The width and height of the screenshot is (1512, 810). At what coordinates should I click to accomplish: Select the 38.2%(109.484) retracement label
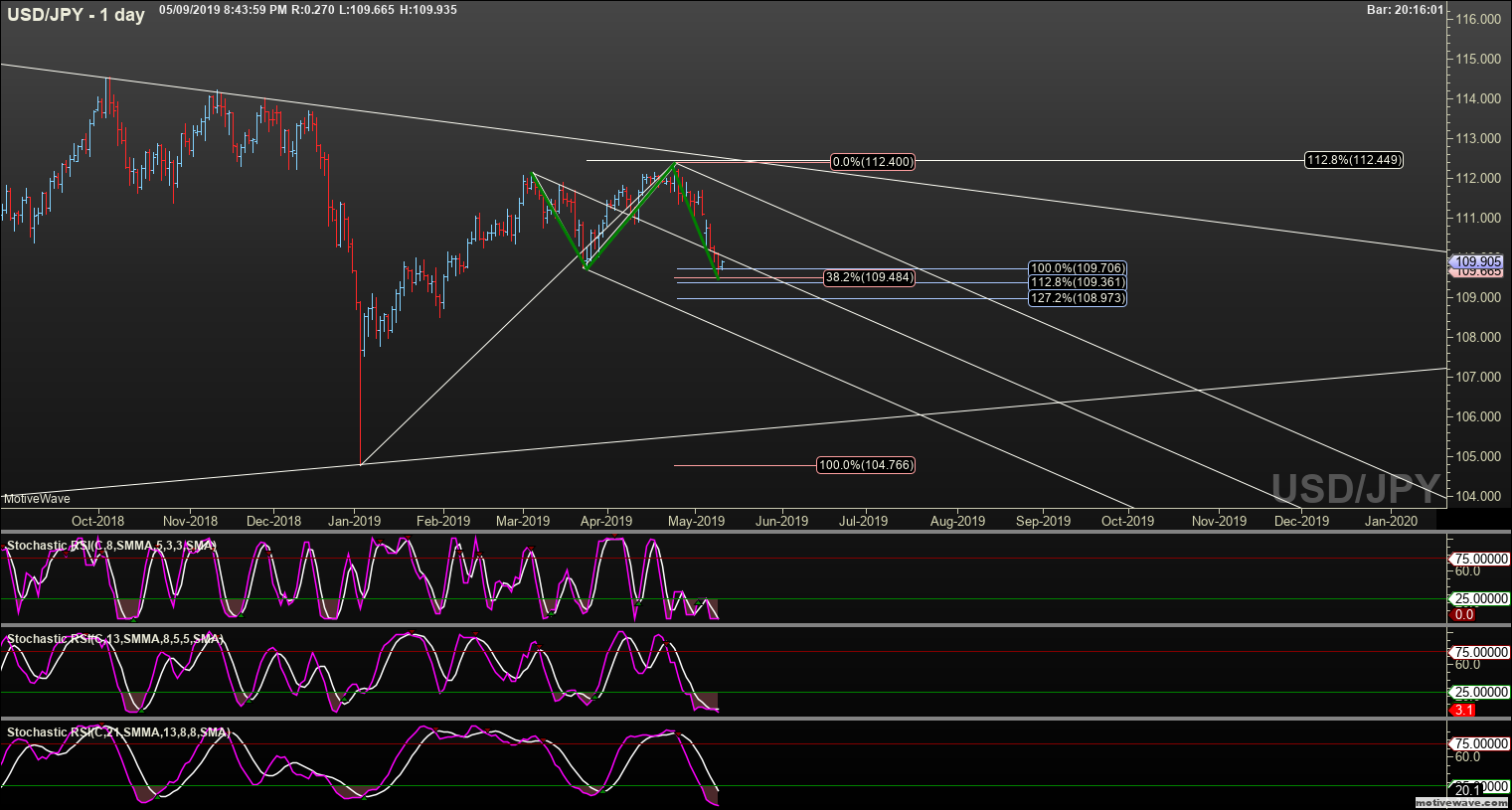tap(869, 277)
